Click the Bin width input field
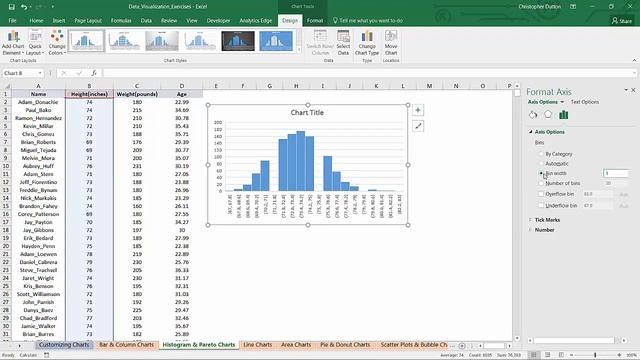640x360 pixels. point(615,173)
